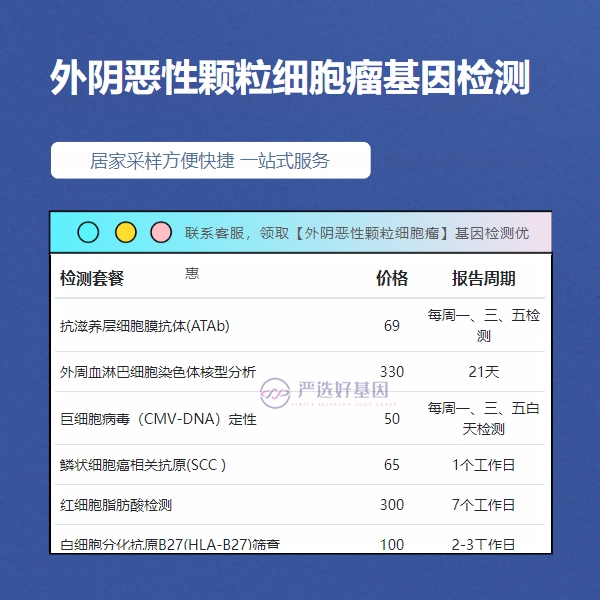Image resolution: width=600 pixels, height=600 pixels.
Task: Click the title 外阴恶性颗粒细胞瘤基因检测
Action: (290, 77)
